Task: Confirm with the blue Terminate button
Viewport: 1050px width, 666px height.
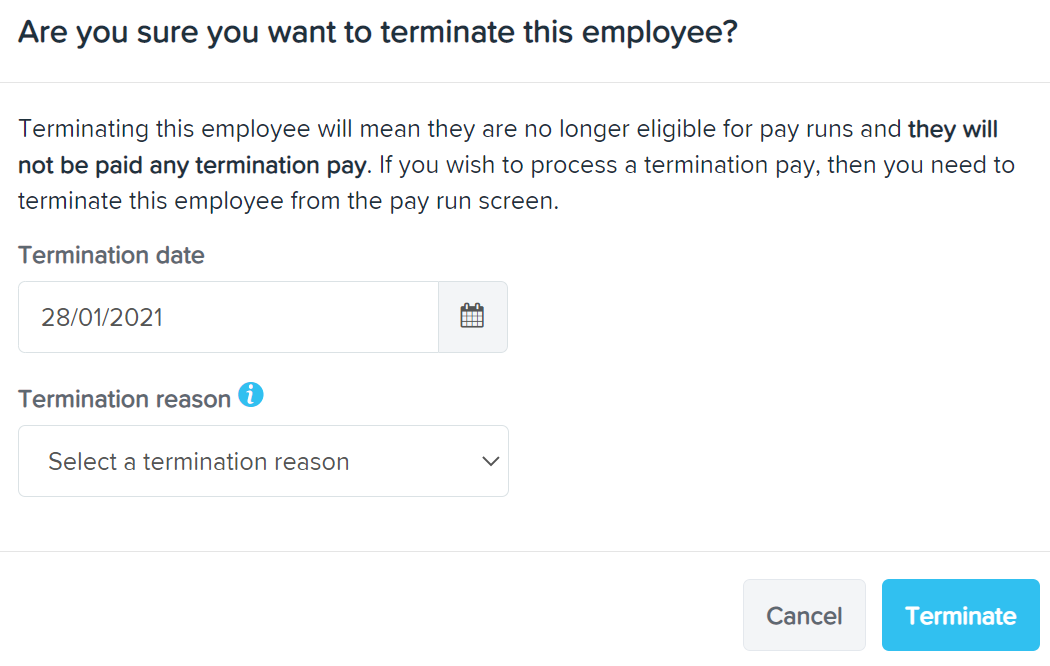Action: tap(960, 615)
